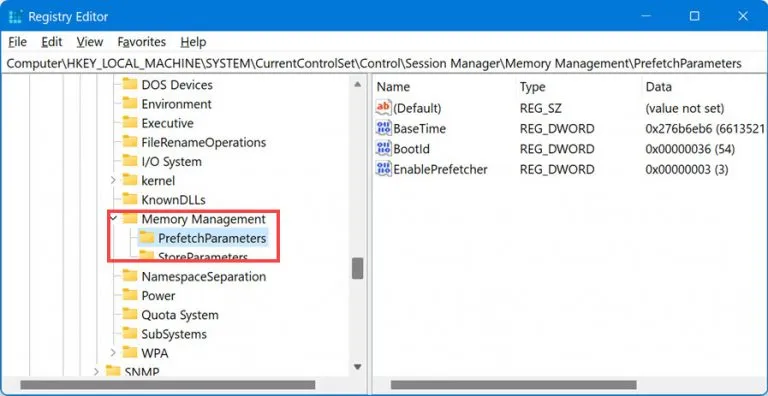
Task: Select the Quota System key
Action: (x=180, y=315)
